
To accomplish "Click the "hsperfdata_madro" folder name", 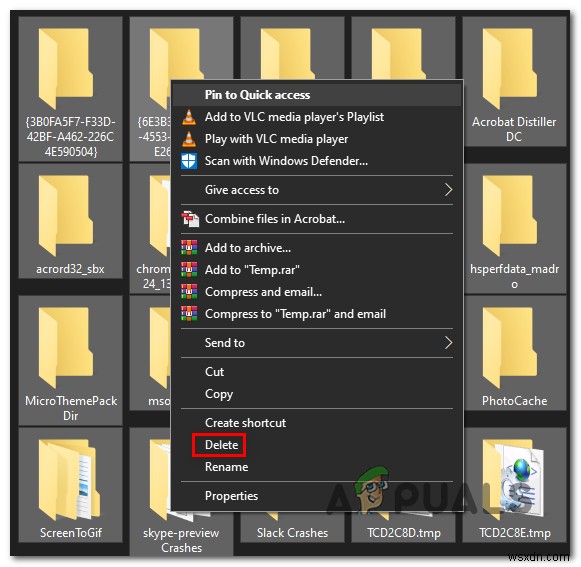I will [x=514, y=276].
